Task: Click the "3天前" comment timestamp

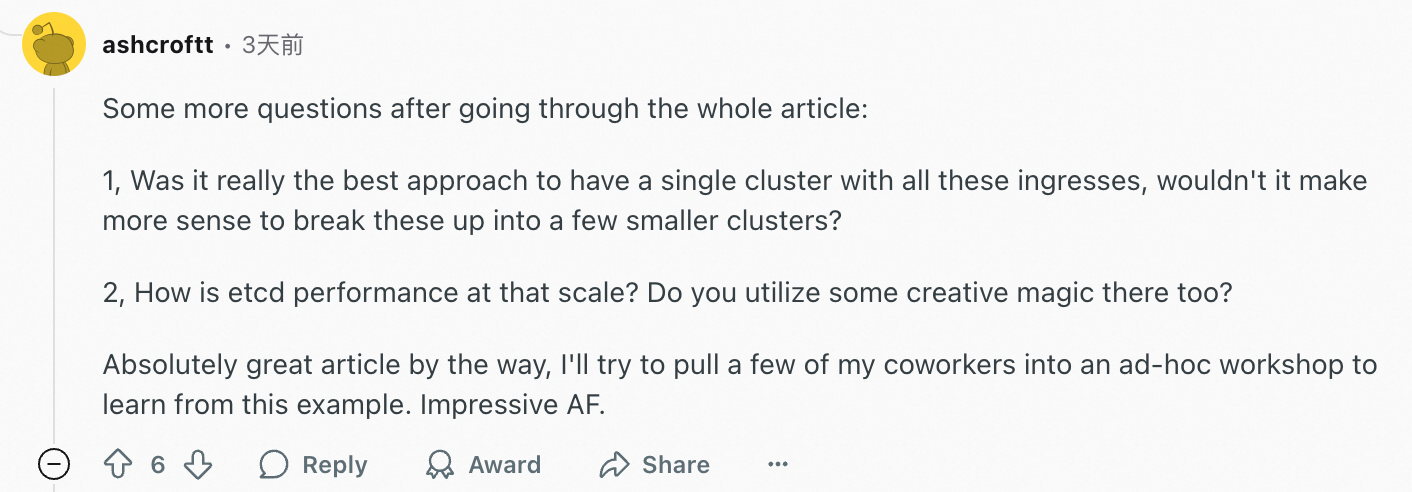Action: tap(272, 45)
